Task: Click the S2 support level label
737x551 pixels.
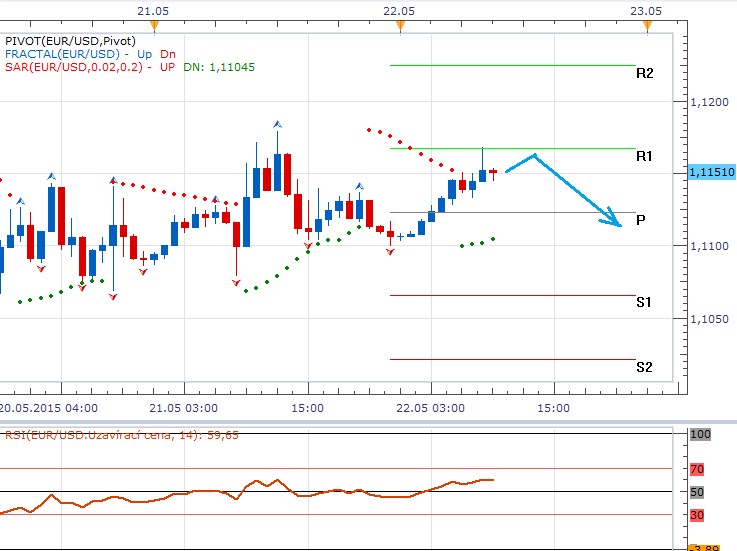Action: pyautogui.click(x=644, y=367)
